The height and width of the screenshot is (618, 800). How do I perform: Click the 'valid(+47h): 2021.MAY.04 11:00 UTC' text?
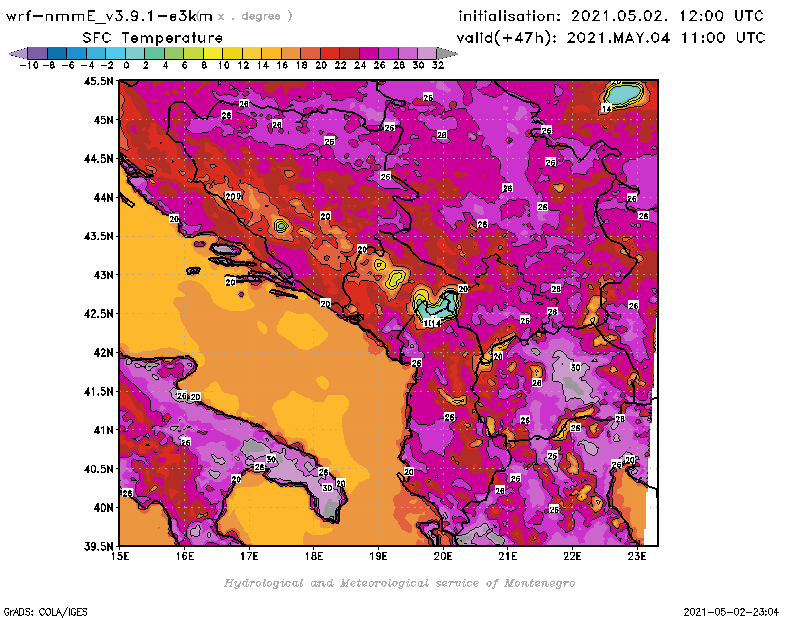[x=611, y=38]
